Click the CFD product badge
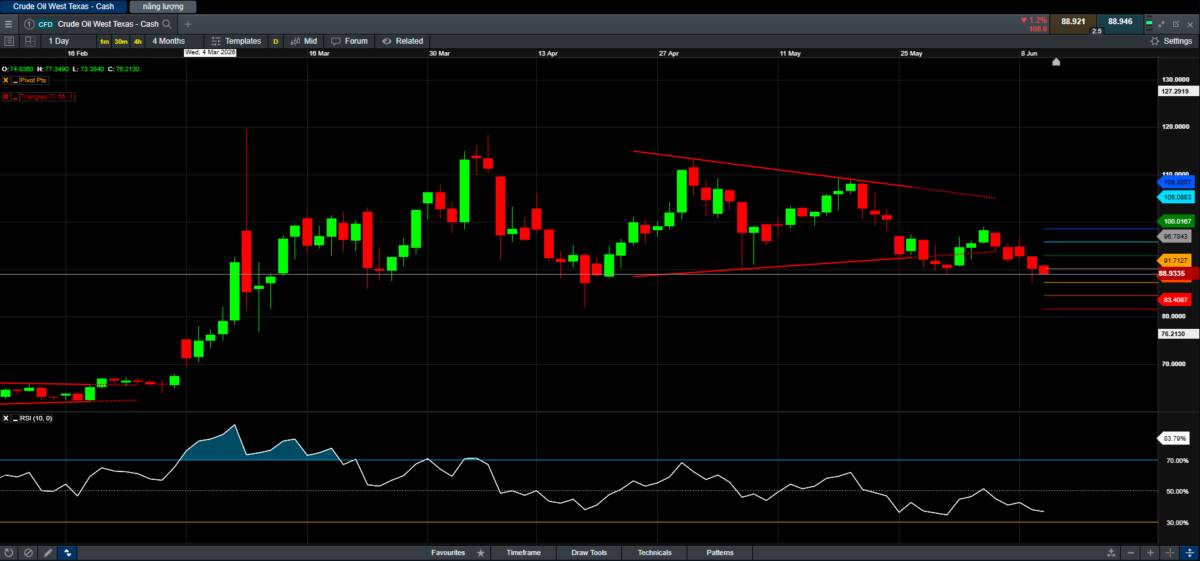Viewport: 1200px width, 561px height. [x=46, y=23]
